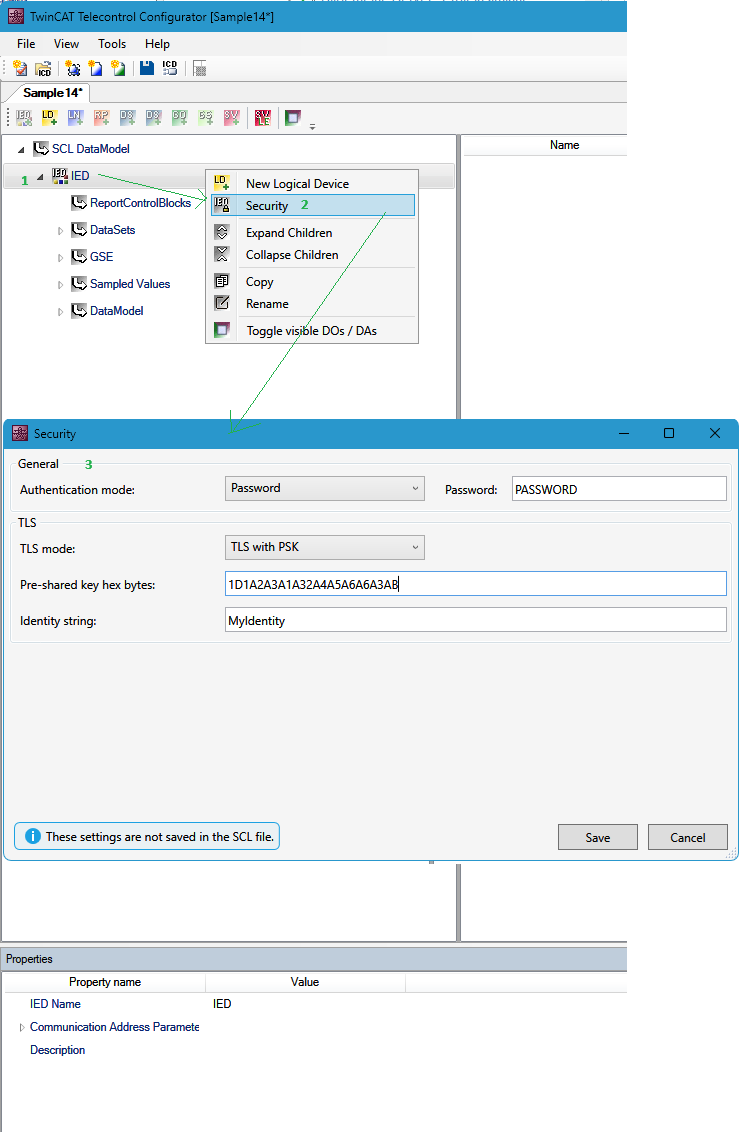The image size is (739, 1132).
Task: Click the add LN toolbar icon
Action: tap(75, 117)
